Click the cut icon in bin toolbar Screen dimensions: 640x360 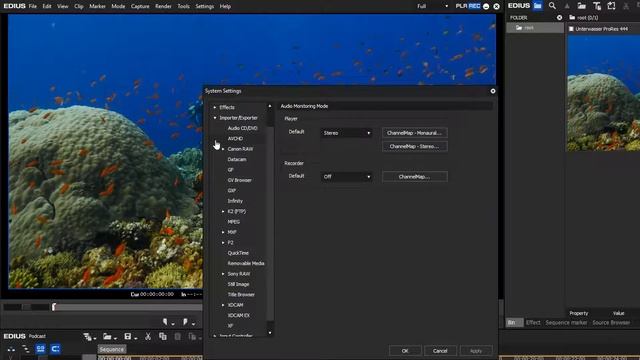click(x=626, y=6)
